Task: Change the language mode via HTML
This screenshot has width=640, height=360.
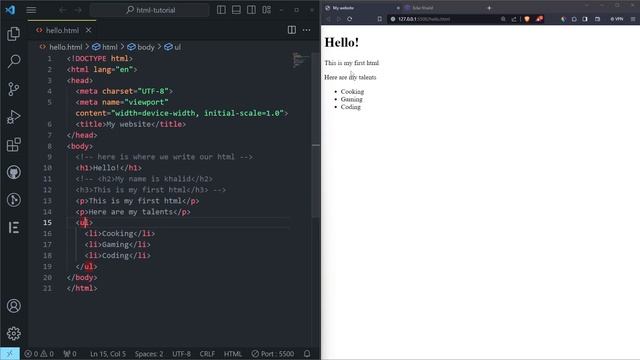Action: point(233,354)
